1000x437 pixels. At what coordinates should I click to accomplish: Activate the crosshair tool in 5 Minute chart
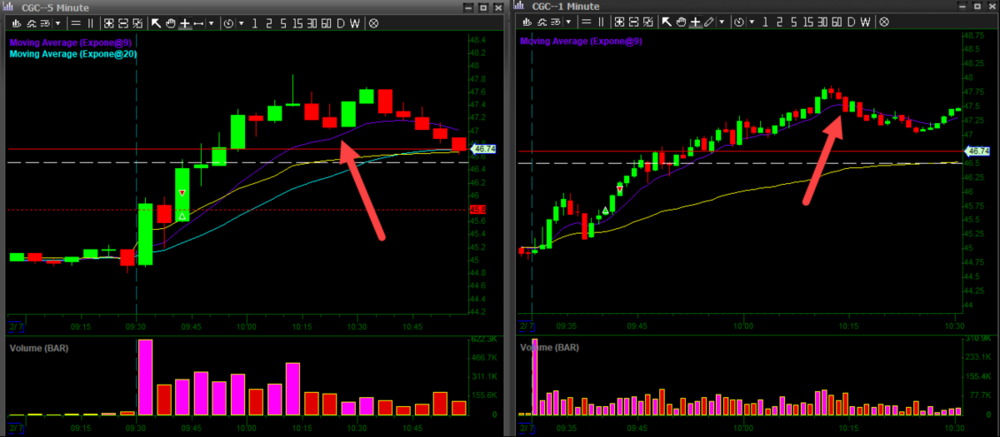184,22
